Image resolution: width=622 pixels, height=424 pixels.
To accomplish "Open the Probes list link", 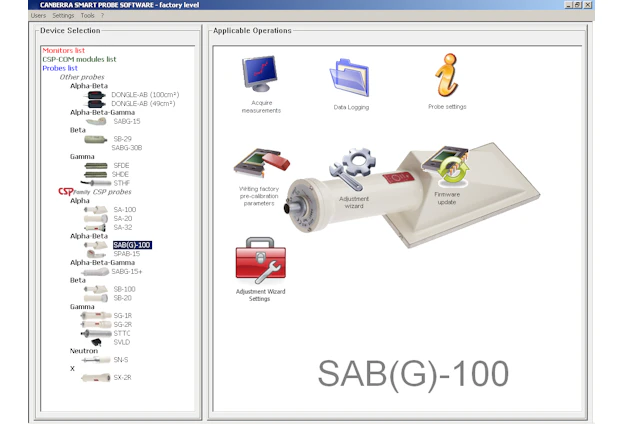I will coord(60,68).
